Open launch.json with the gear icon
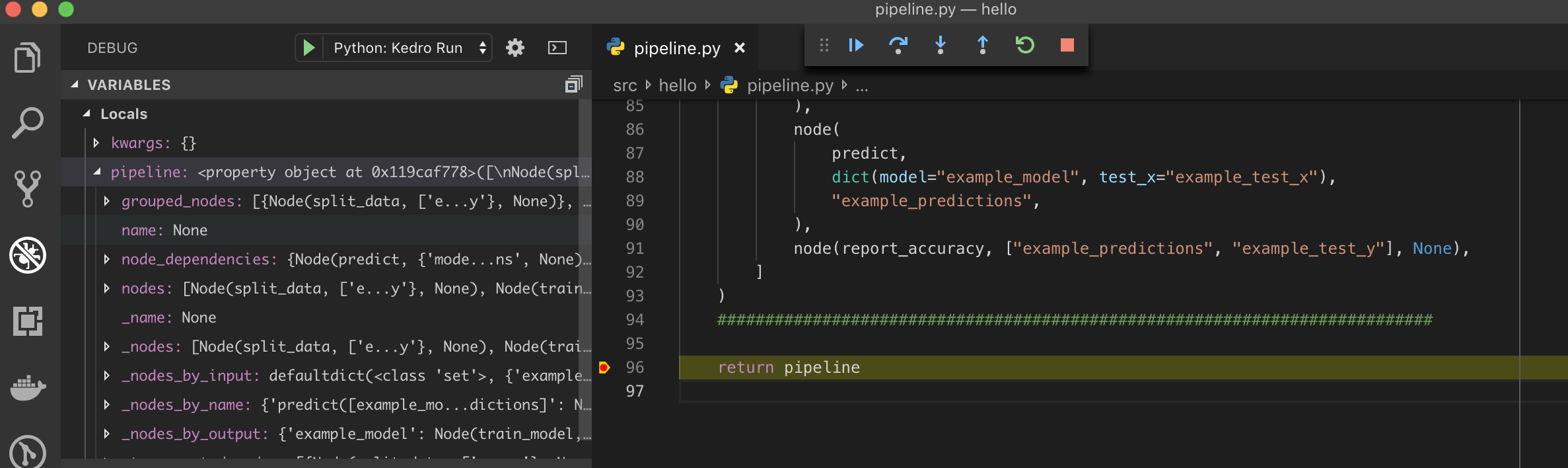Image resolution: width=1568 pixels, height=468 pixels. 515,48
